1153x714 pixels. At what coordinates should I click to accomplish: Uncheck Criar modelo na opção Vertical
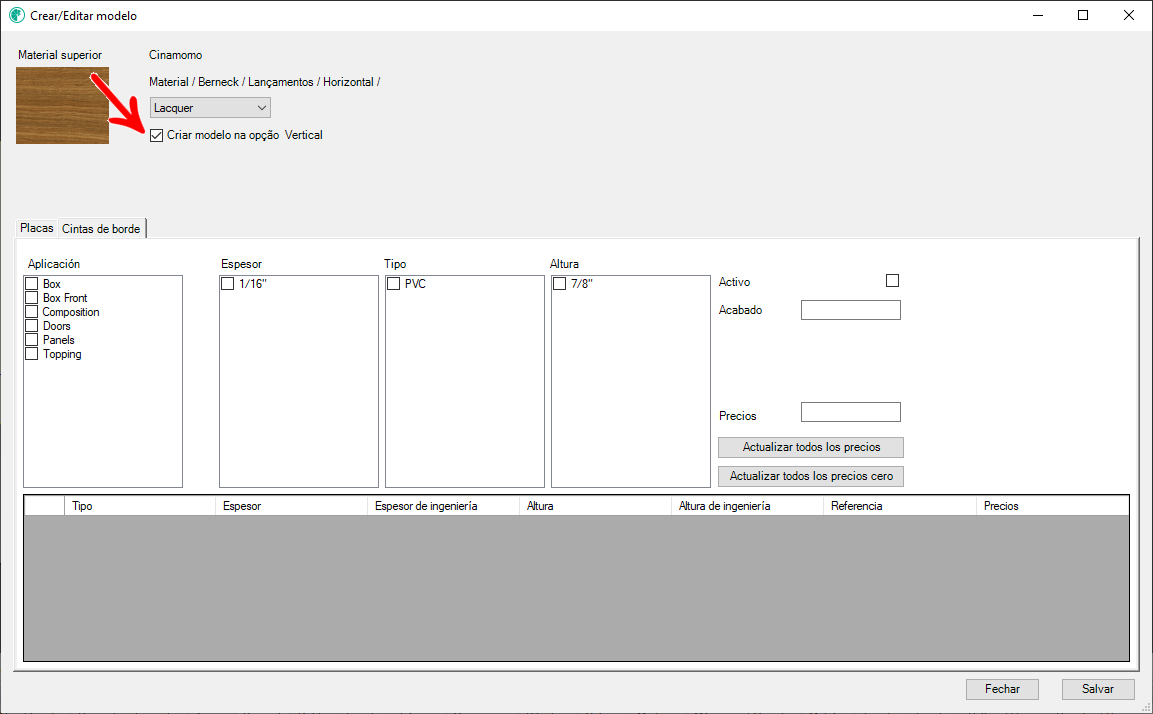tap(157, 135)
